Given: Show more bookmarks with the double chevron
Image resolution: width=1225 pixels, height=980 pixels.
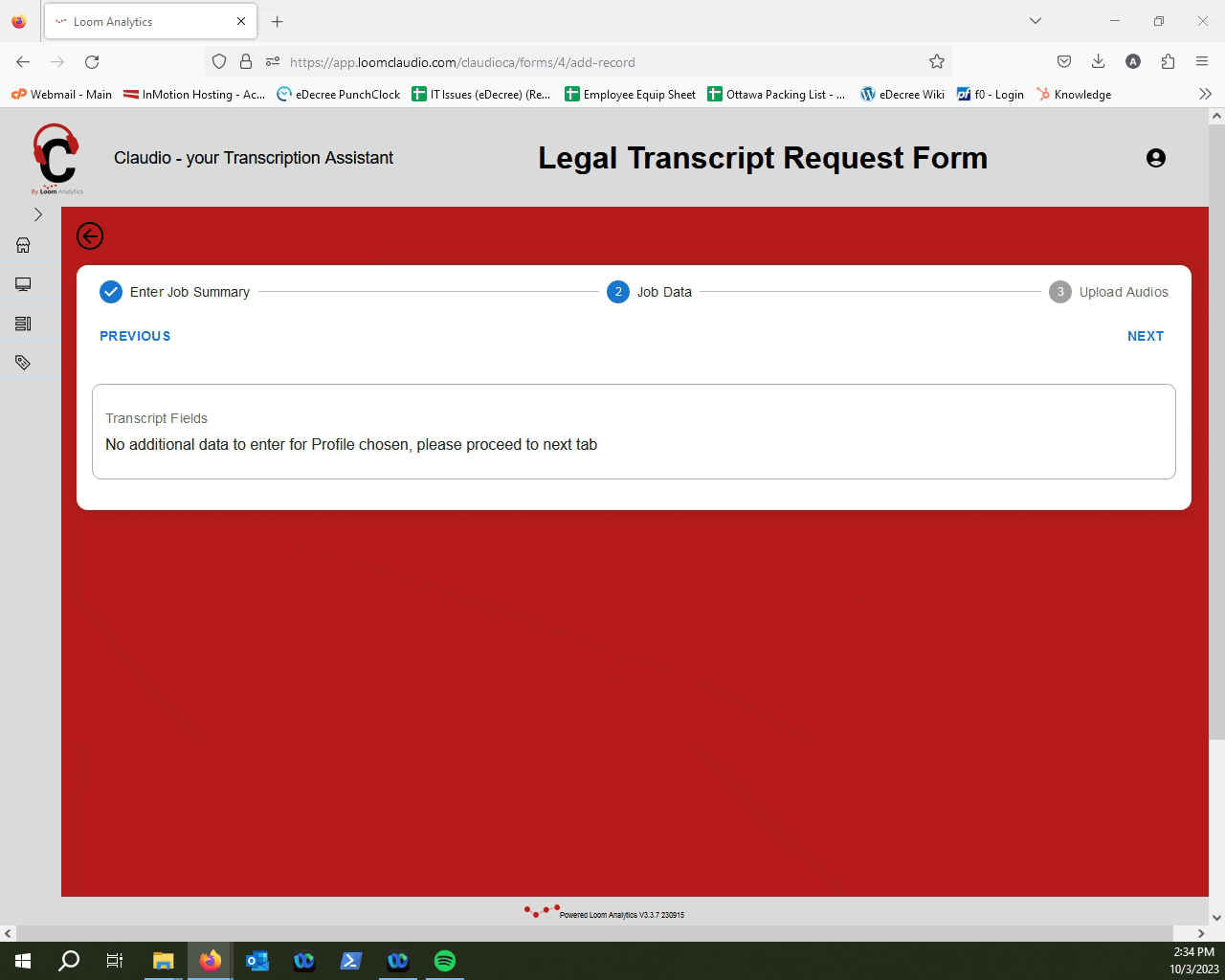Looking at the screenshot, I should pyautogui.click(x=1205, y=94).
